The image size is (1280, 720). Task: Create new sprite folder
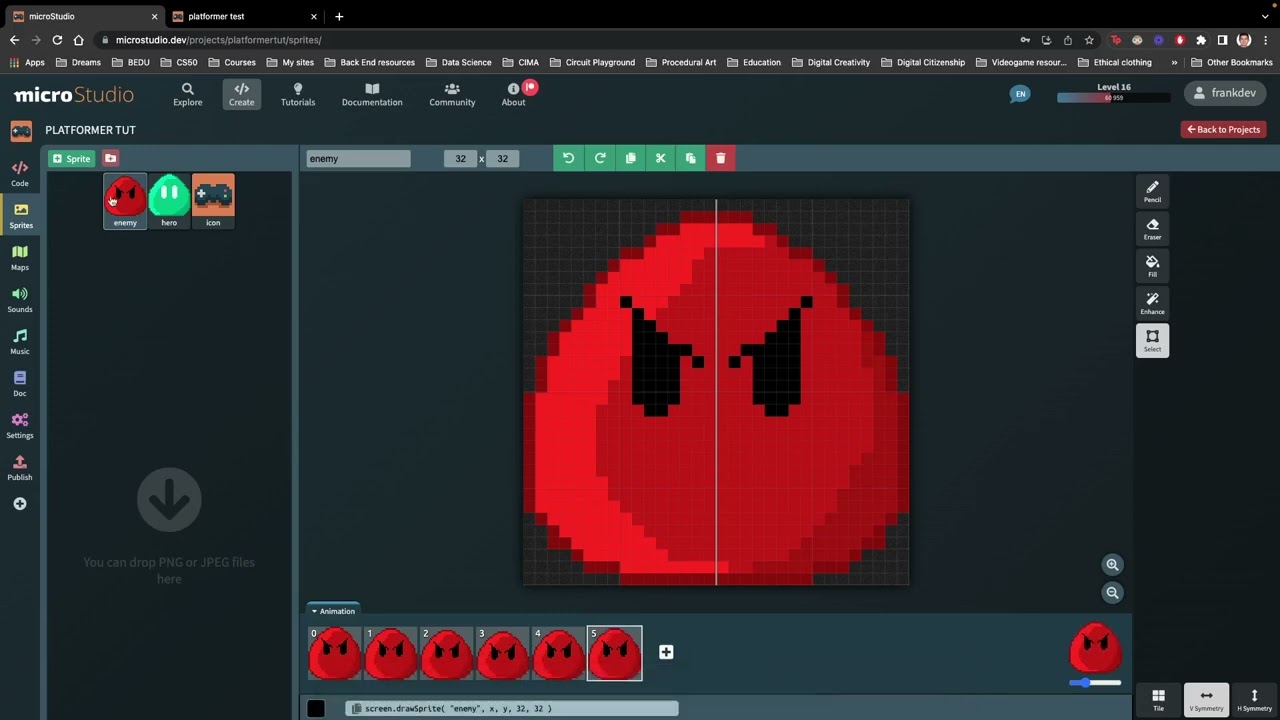click(x=110, y=158)
